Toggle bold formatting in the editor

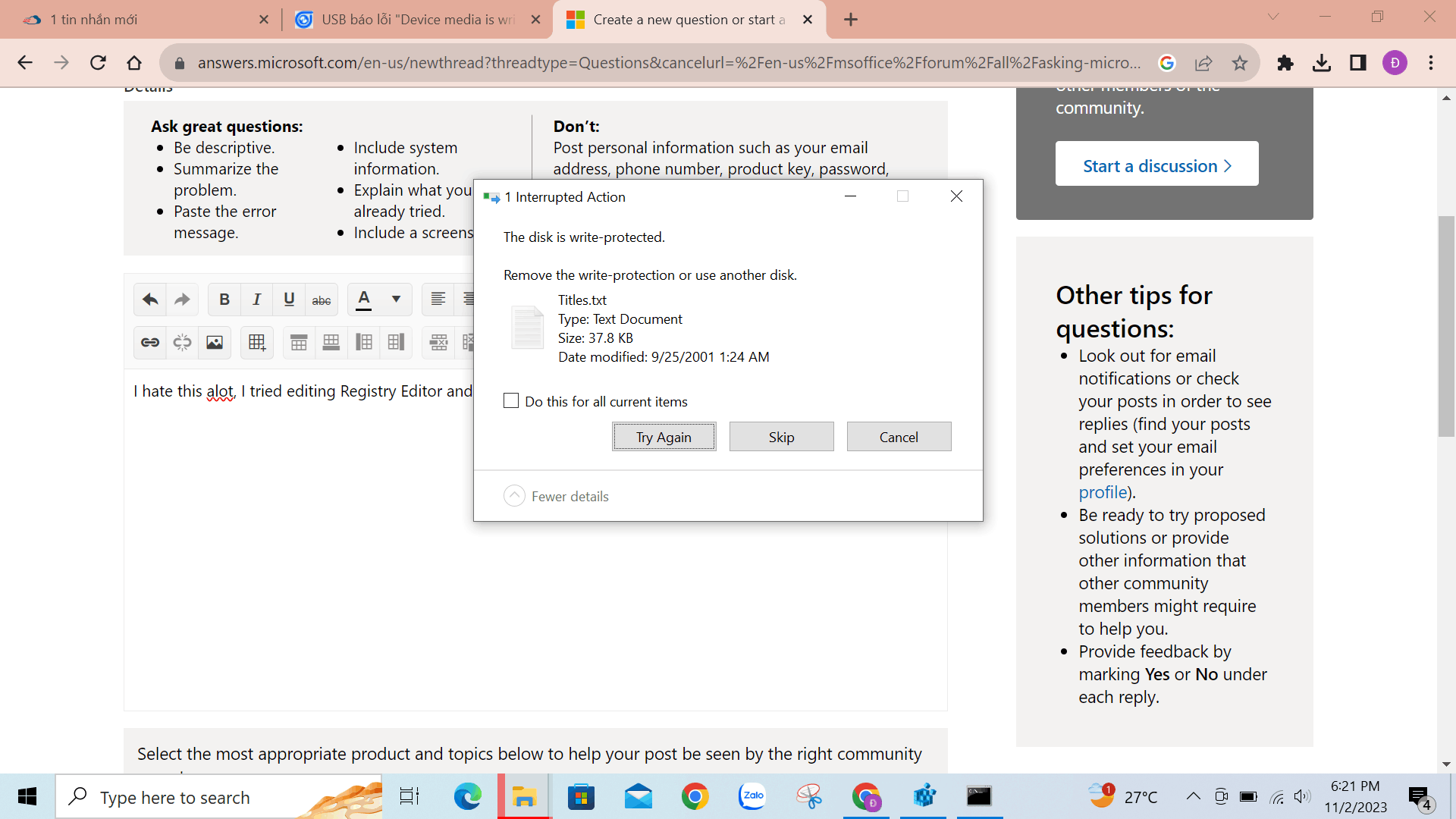(224, 300)
